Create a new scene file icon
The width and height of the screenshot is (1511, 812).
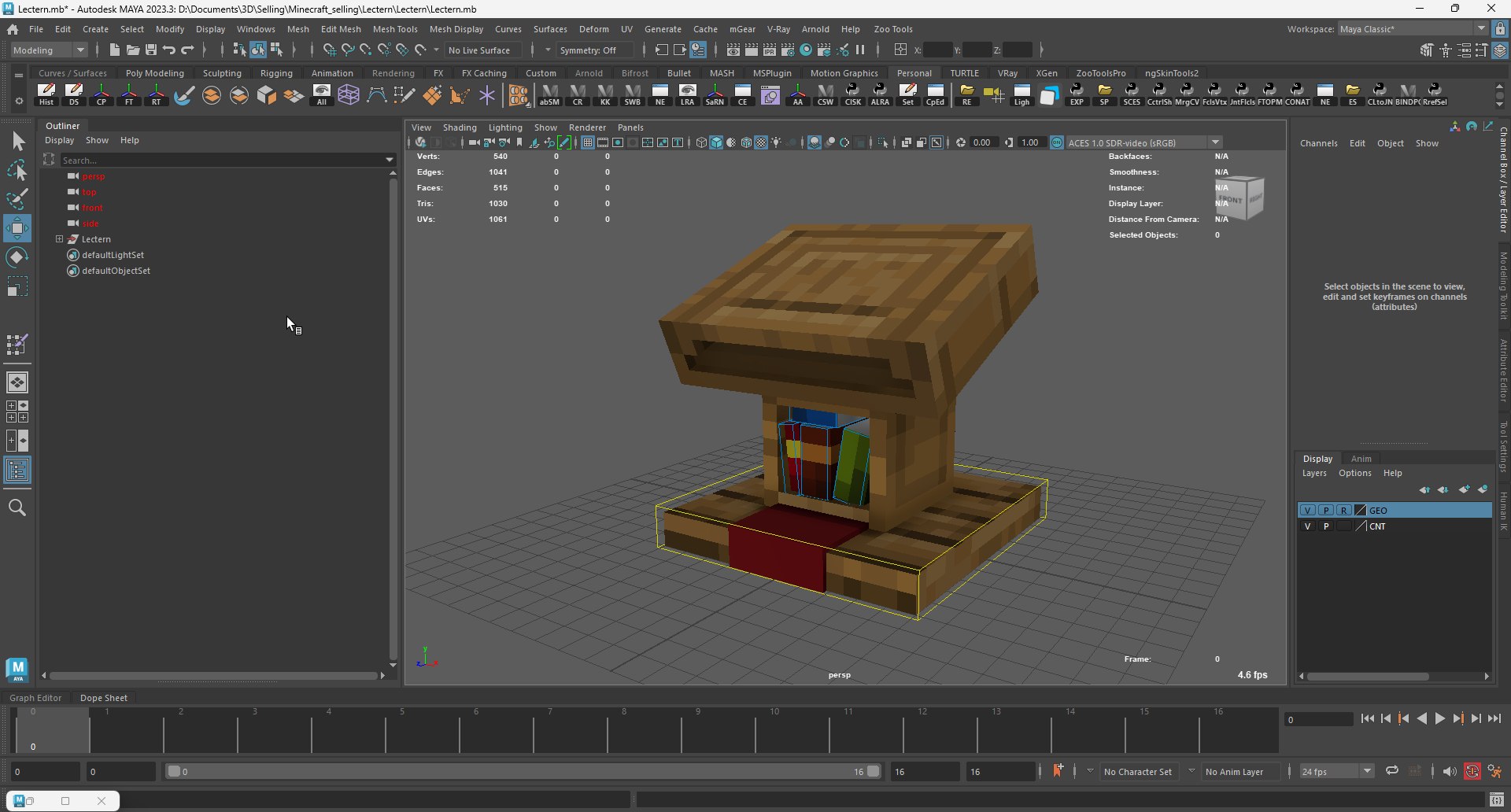(x=115, y=50)
